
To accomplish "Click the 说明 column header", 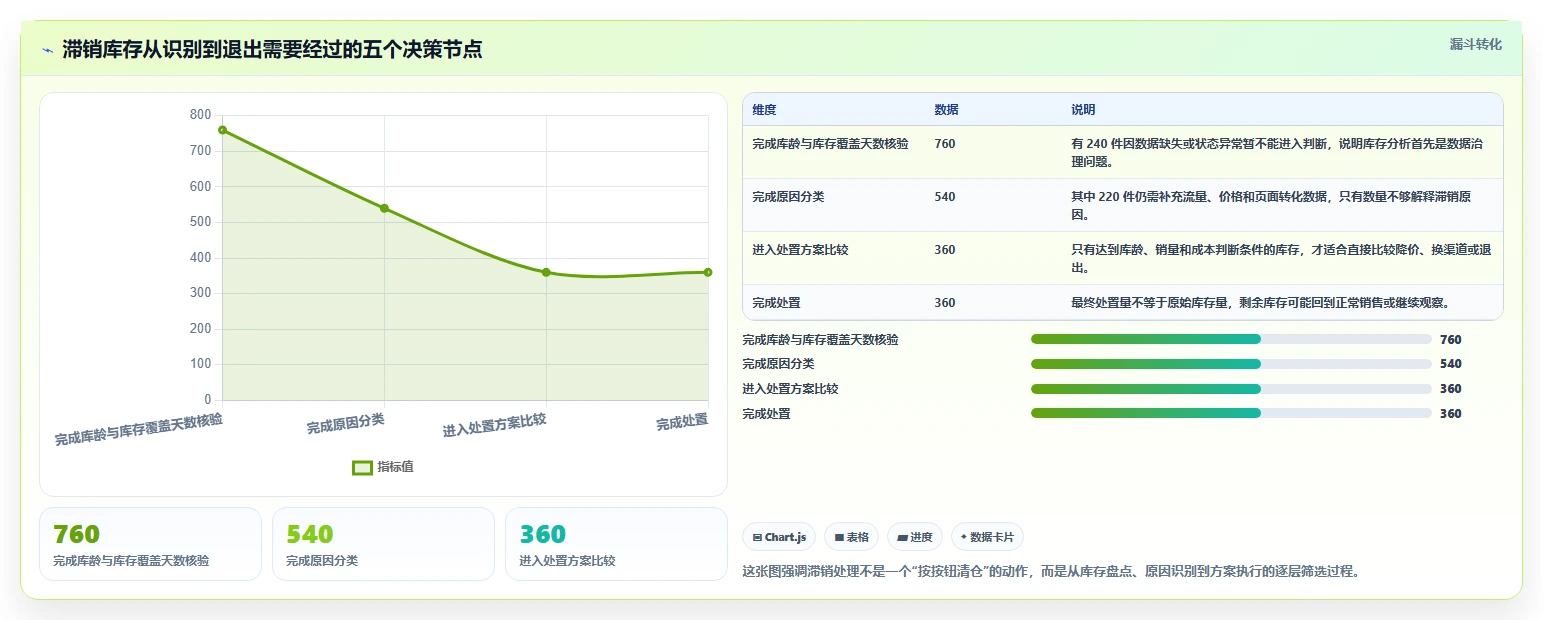I will point(1083,110).
